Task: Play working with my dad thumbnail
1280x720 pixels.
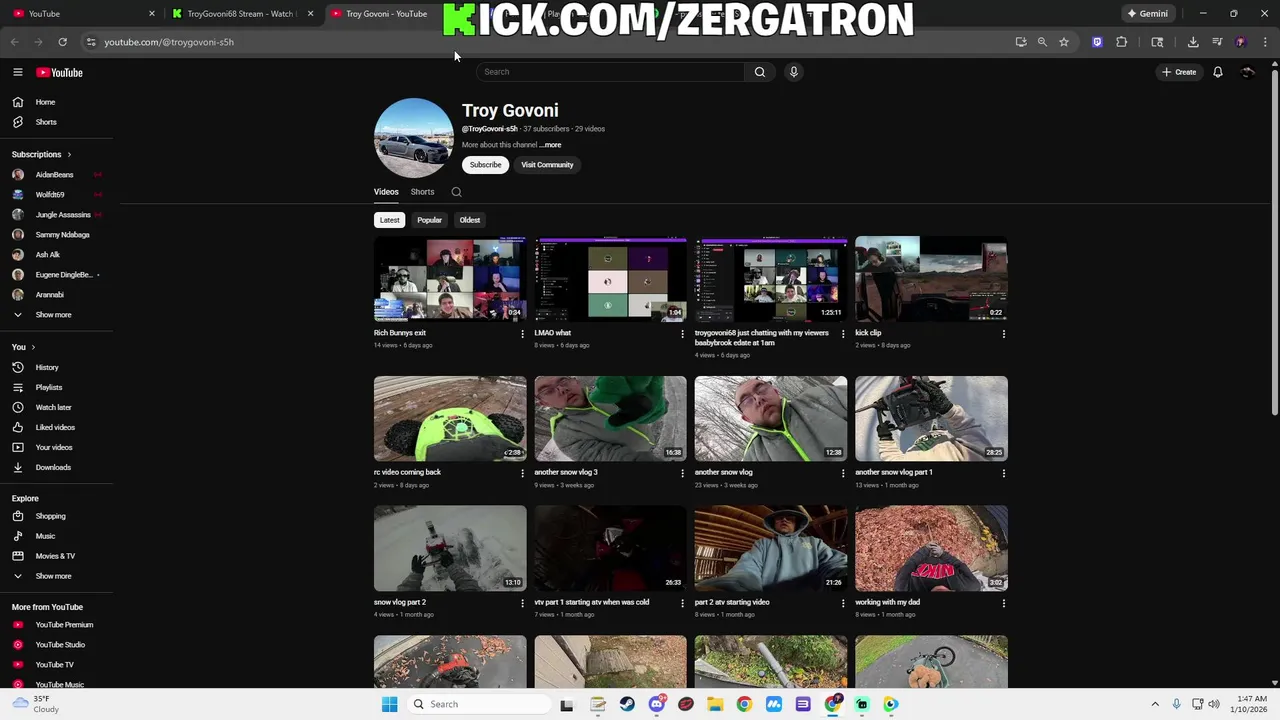Action: 931,548
